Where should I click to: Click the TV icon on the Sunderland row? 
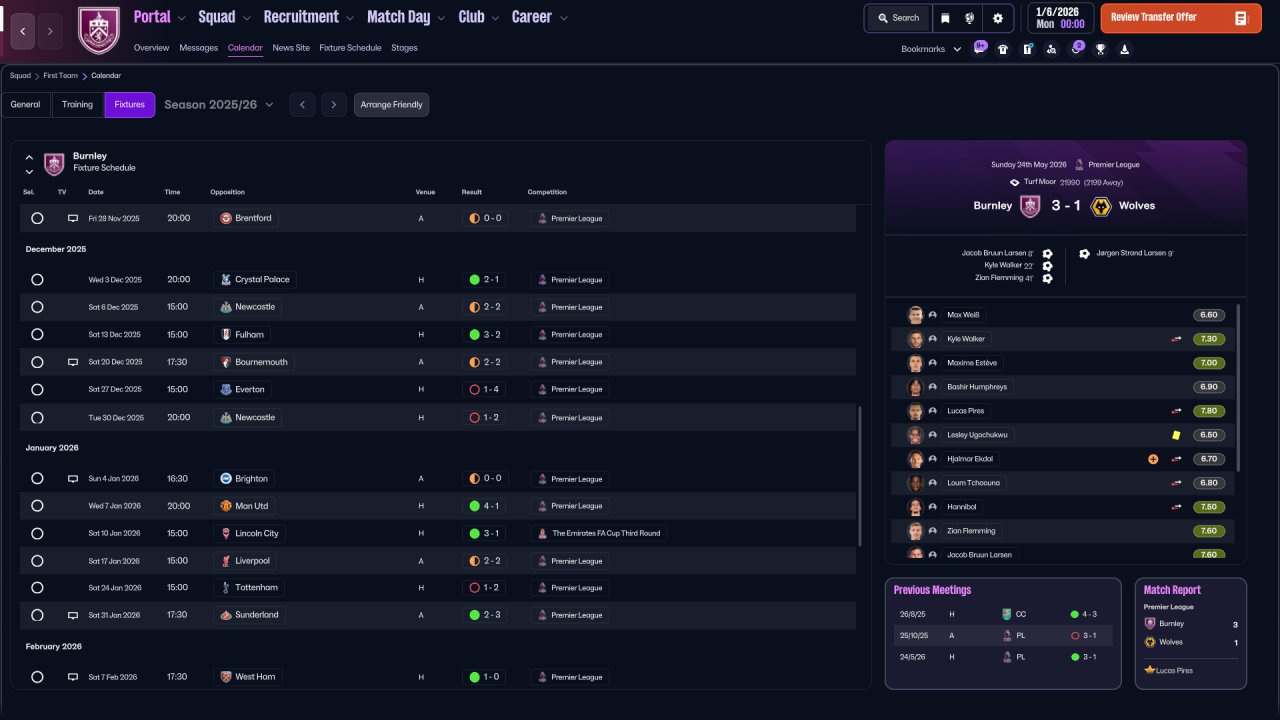click(72, 615)
